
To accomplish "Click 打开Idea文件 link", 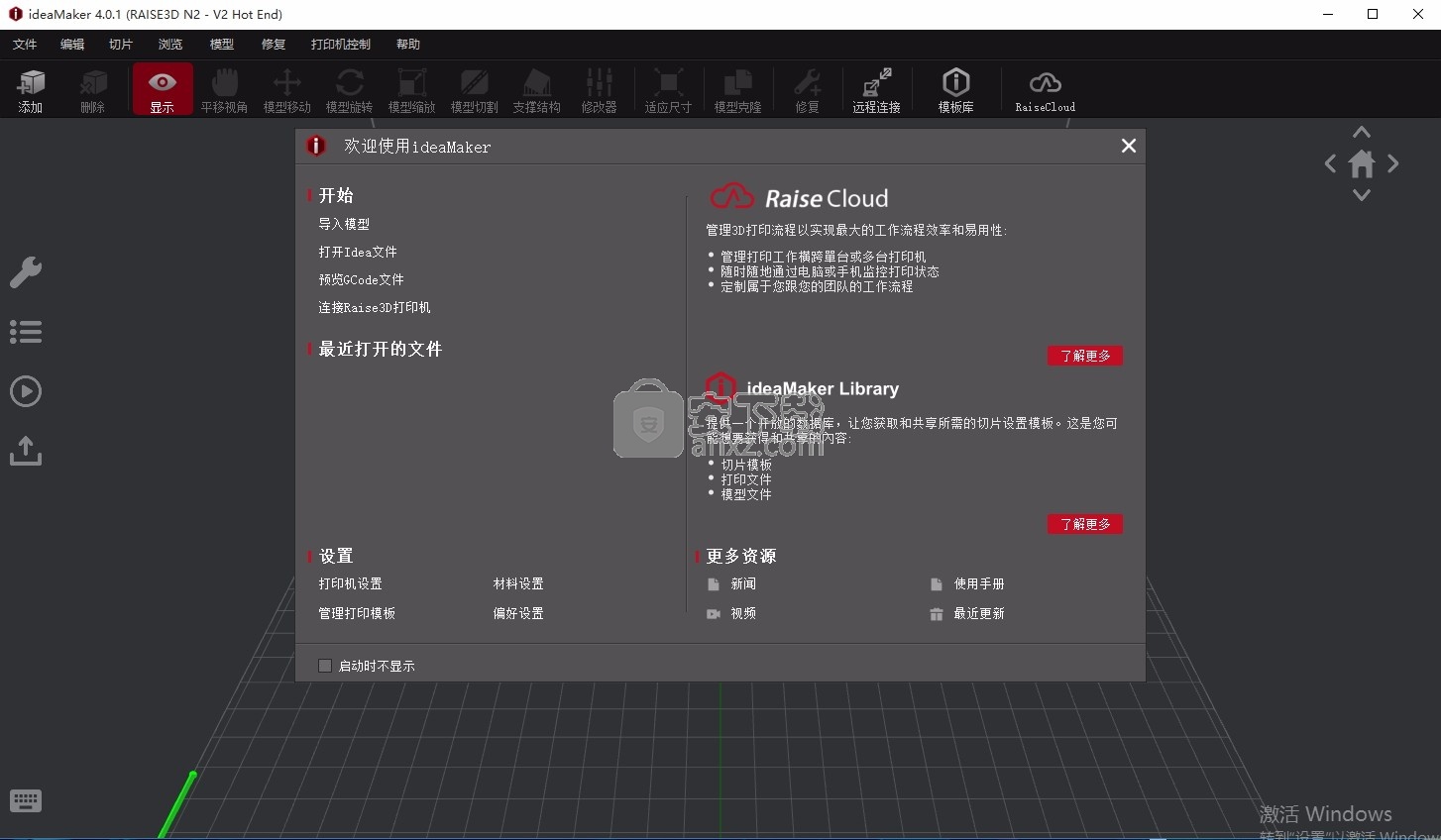I will 358,252.
